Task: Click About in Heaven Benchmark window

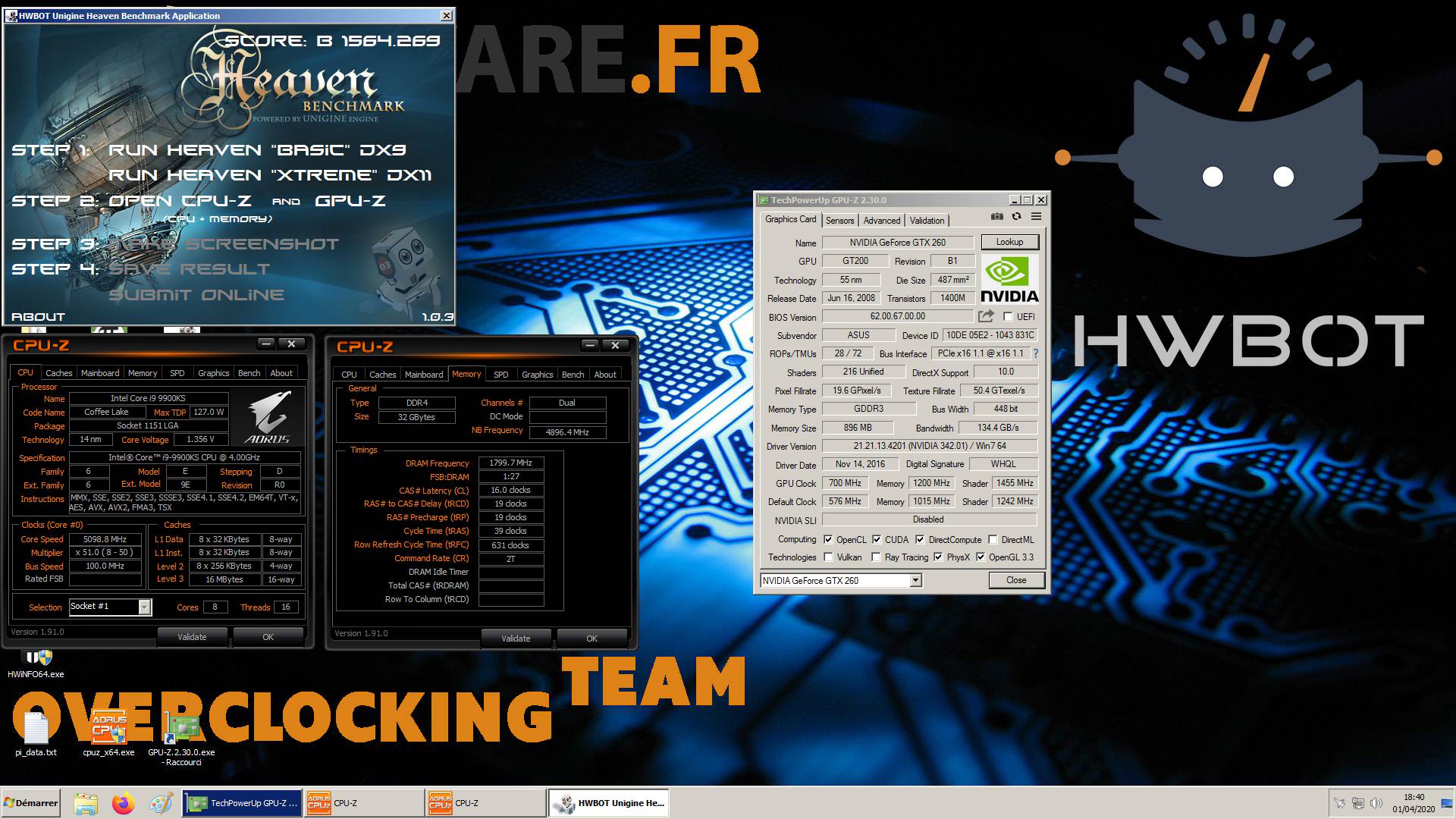Action: point(38,317)
